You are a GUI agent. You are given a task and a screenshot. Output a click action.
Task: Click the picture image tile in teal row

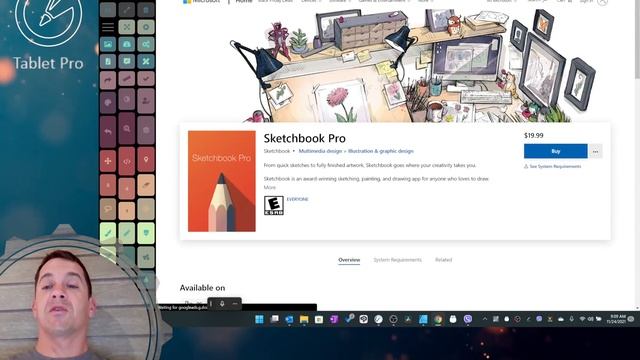tap(108, 44)
